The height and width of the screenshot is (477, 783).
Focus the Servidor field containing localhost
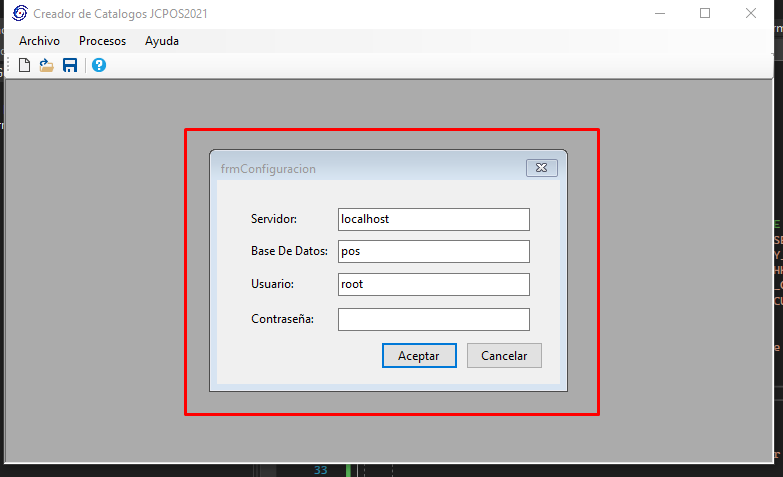click(x=433, y=219)
